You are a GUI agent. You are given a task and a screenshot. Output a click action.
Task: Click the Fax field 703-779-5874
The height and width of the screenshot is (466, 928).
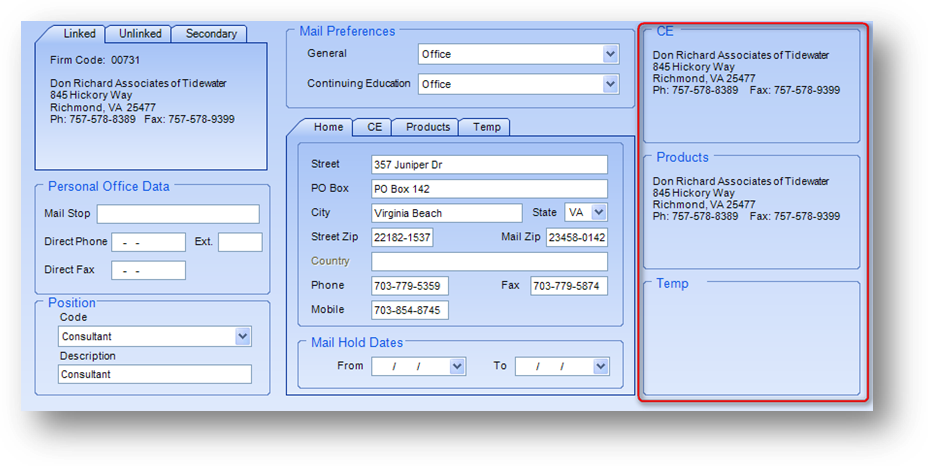[x=569, y=286]
